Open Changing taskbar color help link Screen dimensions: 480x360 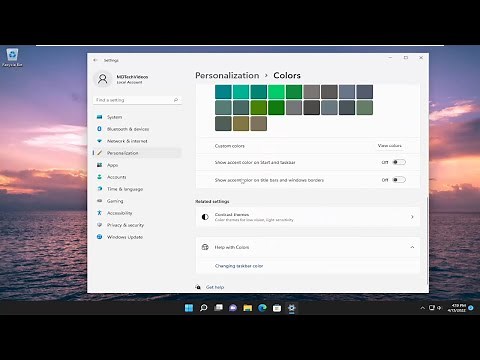[239, 266]
